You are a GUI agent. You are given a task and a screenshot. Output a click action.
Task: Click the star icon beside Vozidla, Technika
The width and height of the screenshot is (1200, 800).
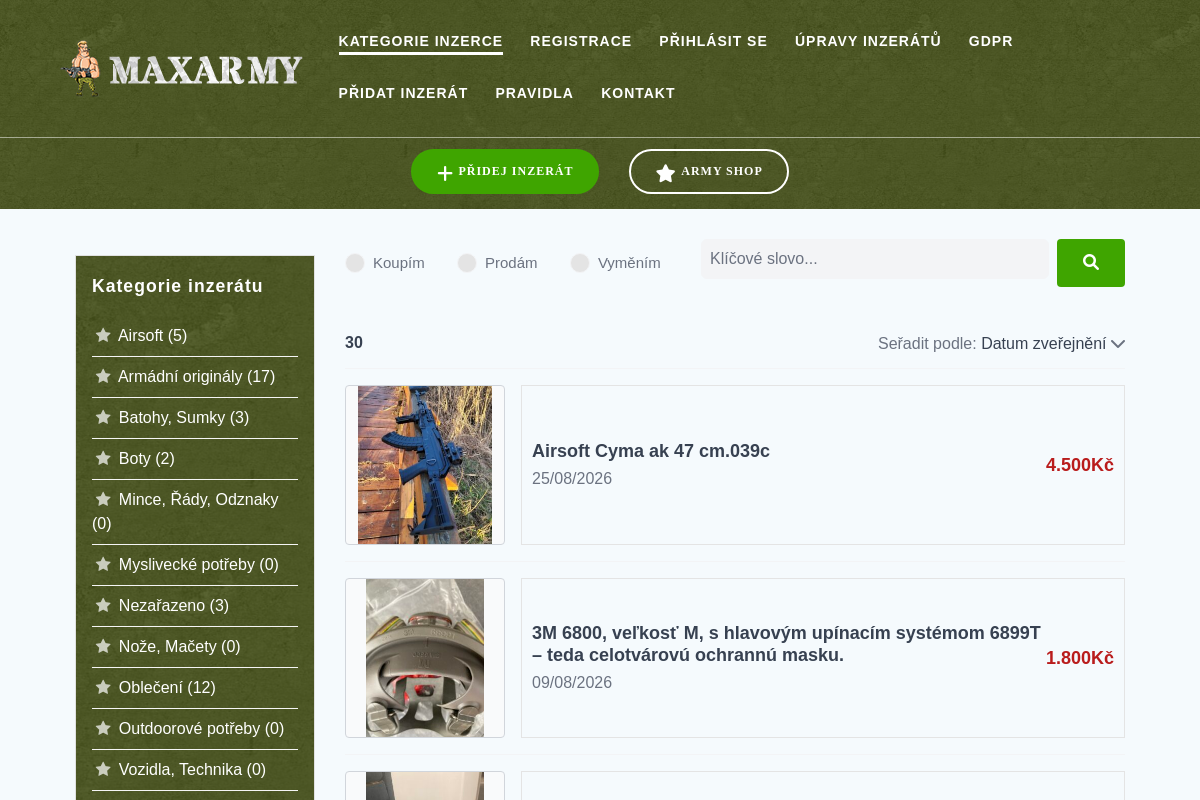coord(103,769)
